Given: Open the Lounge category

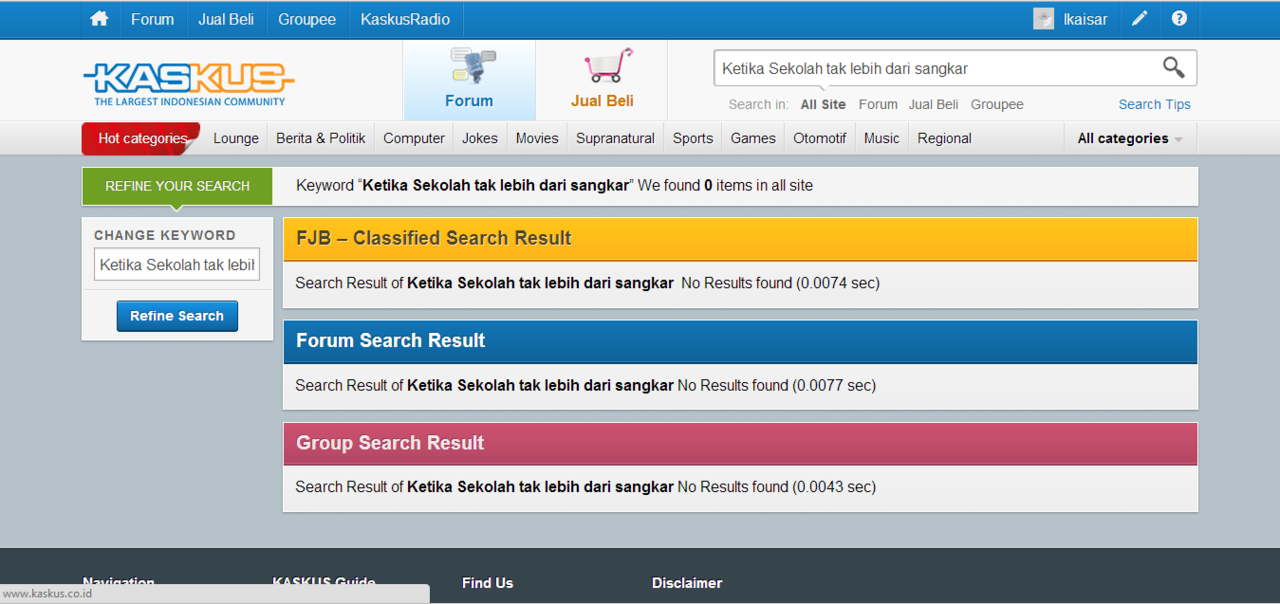Looking at the screenshot, I should [236, 139].
